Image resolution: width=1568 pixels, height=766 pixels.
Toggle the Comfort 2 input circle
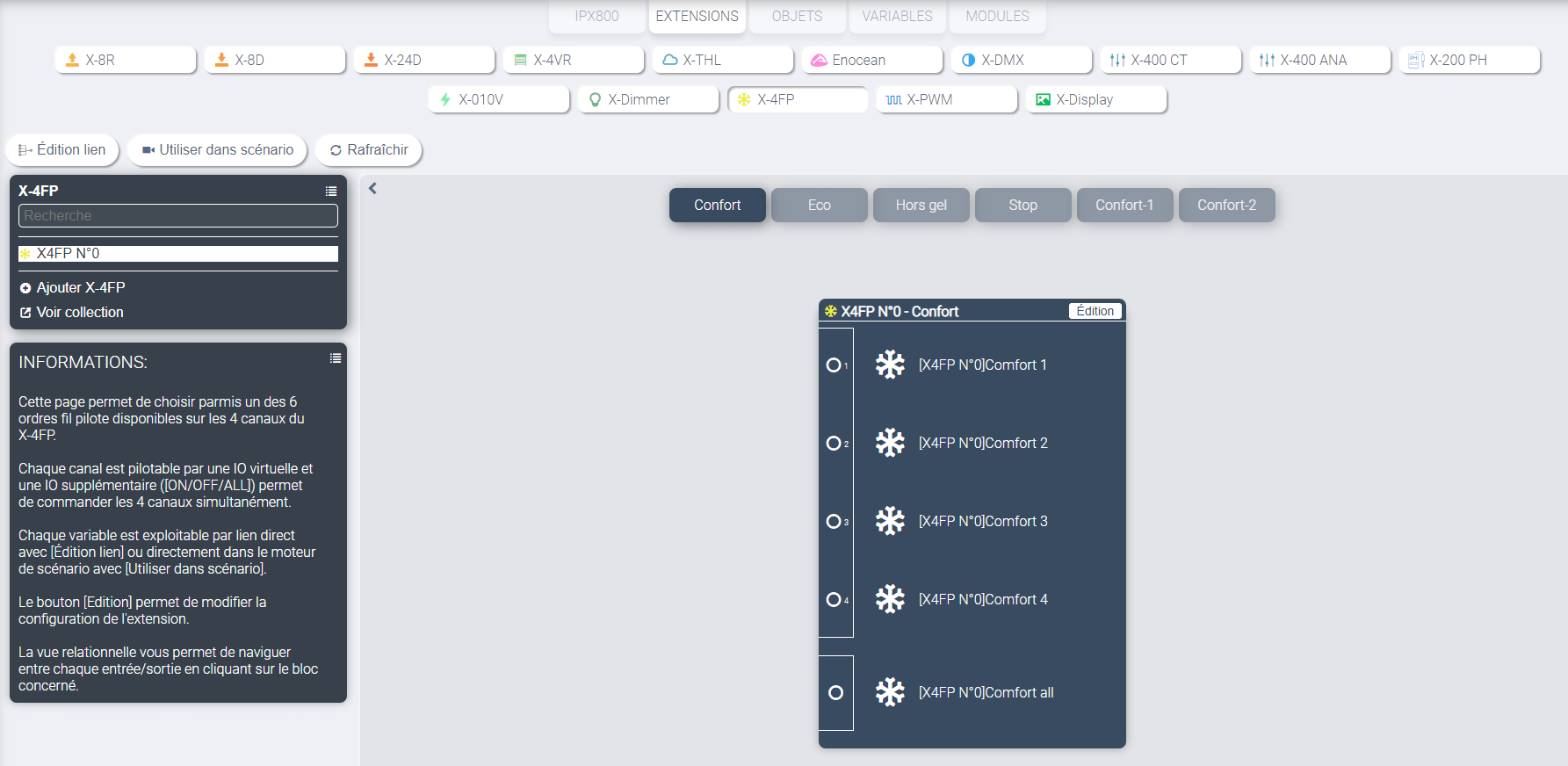click(834, 443)
